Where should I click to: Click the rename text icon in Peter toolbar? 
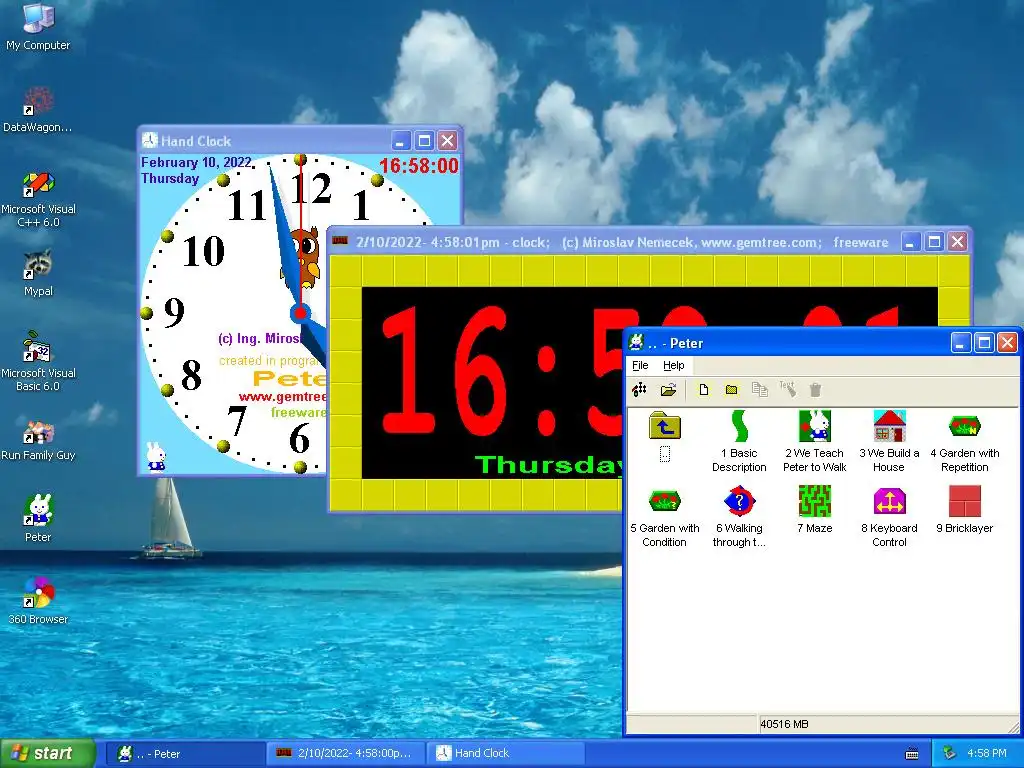788,390
